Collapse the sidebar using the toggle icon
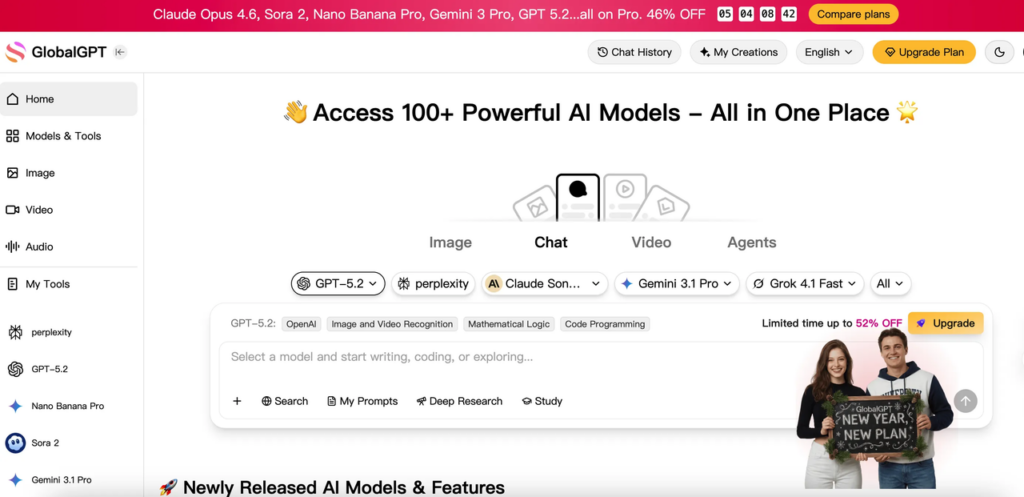The height and width of the screenshot is (497, 1024). pos(120,52)
